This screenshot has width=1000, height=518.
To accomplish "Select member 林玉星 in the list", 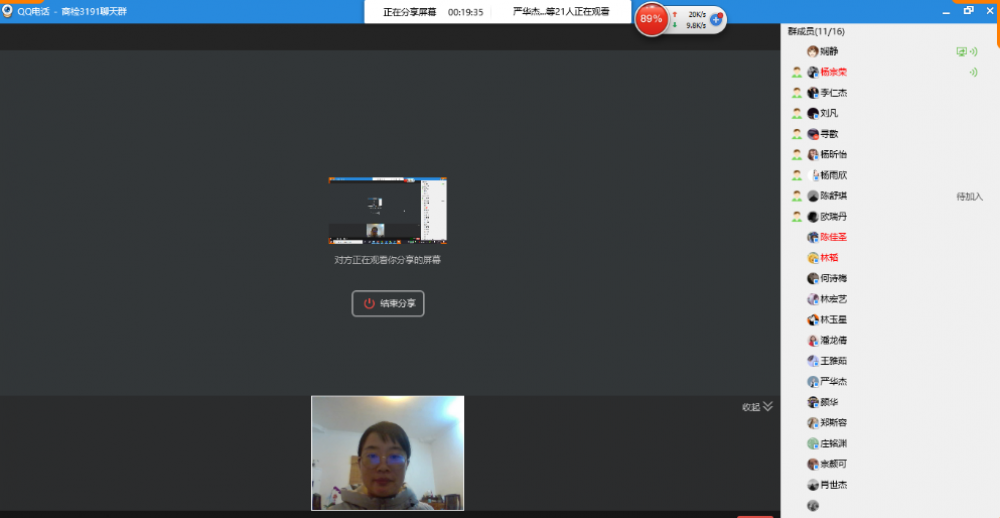I will coord(834,320).
